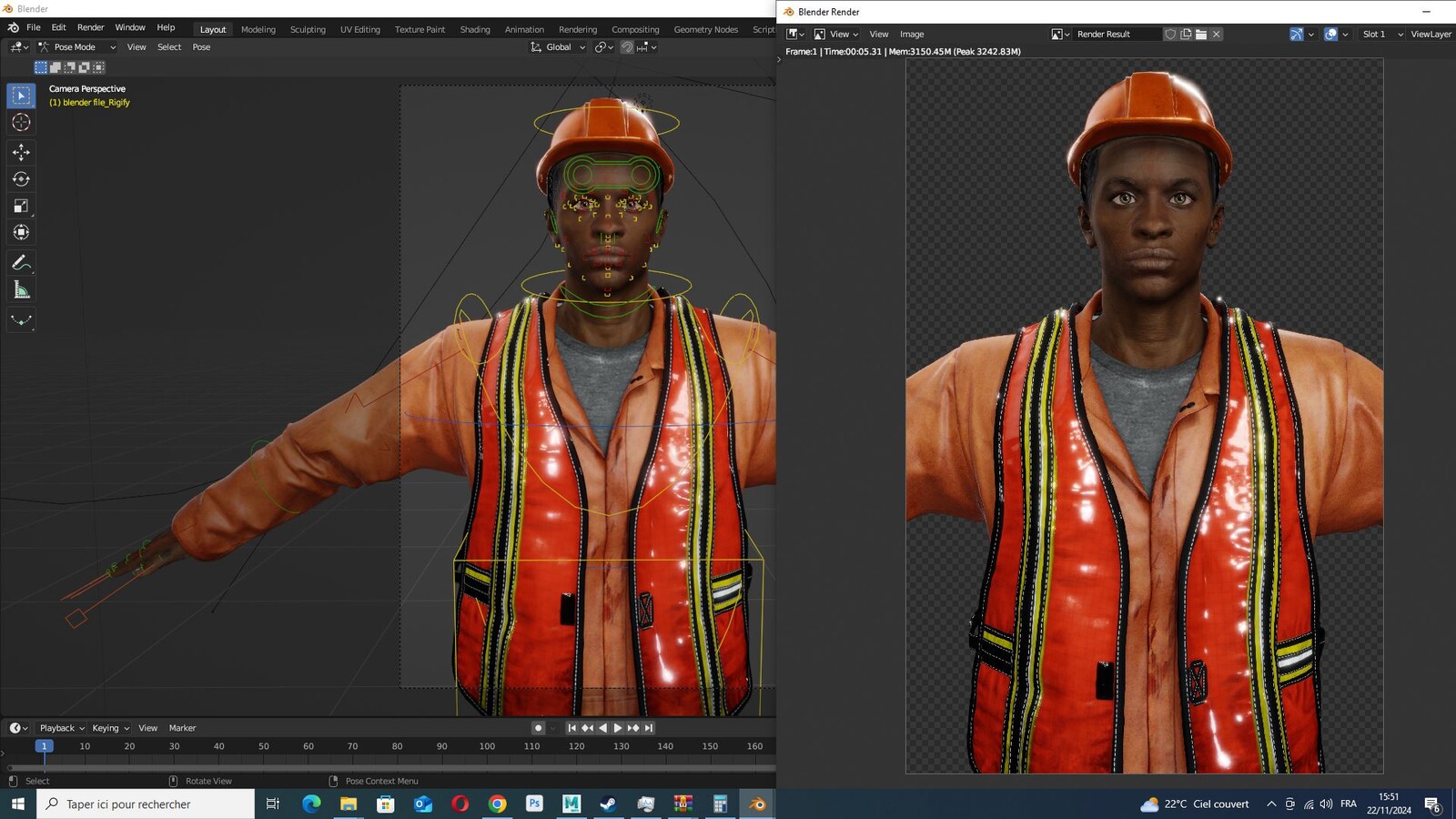Open Photoshop from the taskbar

[x=534, y=804]
